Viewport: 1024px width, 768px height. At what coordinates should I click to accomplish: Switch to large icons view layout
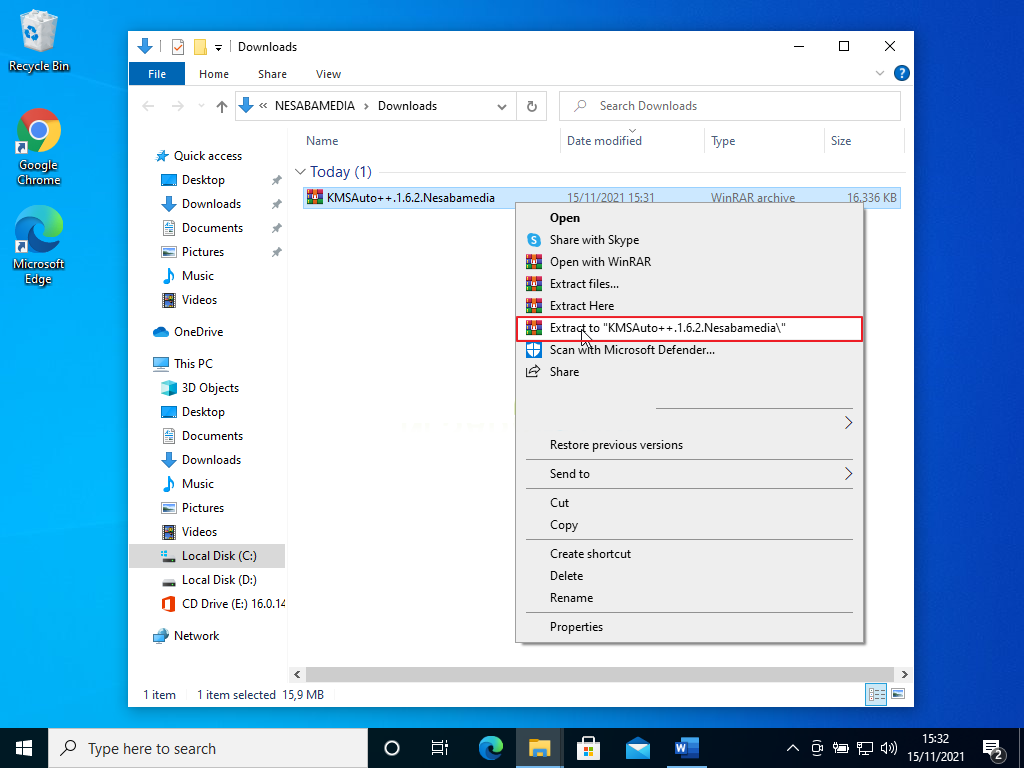pos(898,694)
